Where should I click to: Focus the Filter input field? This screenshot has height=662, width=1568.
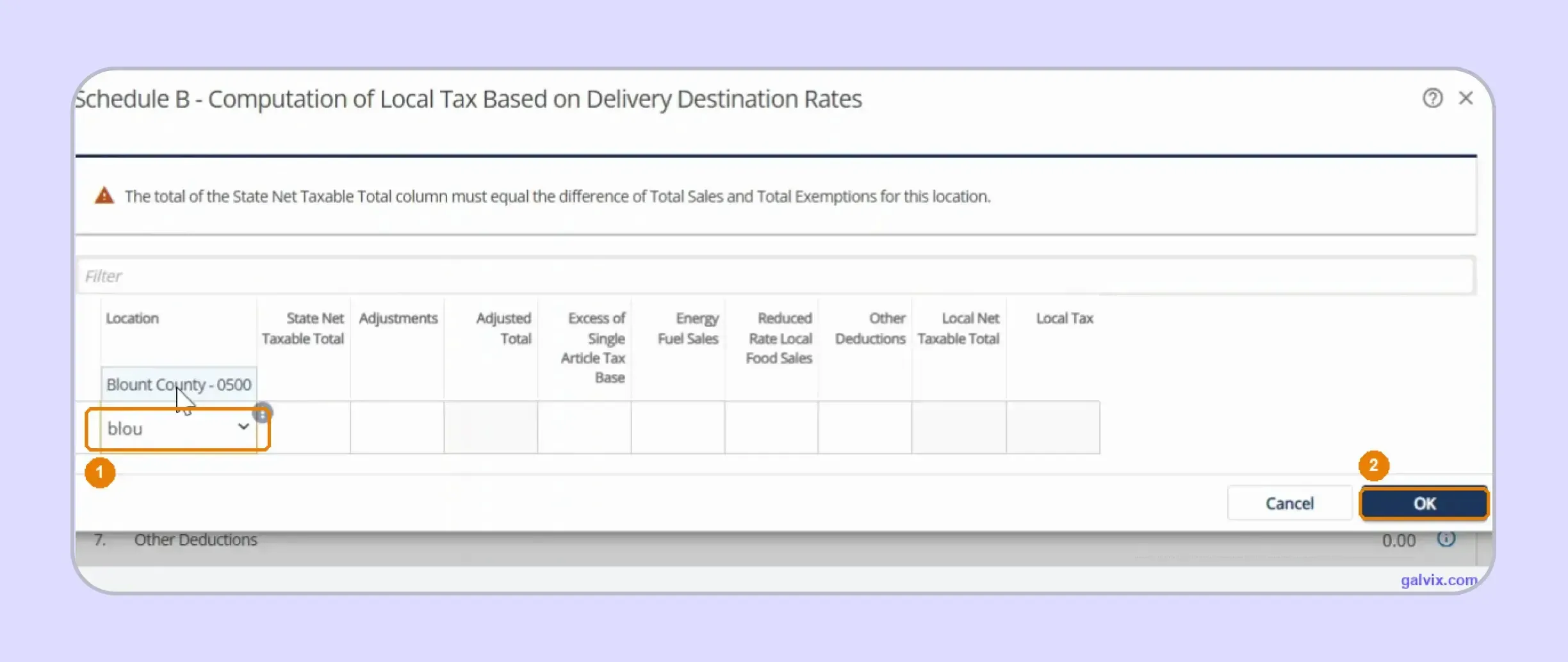pos(776,275)
